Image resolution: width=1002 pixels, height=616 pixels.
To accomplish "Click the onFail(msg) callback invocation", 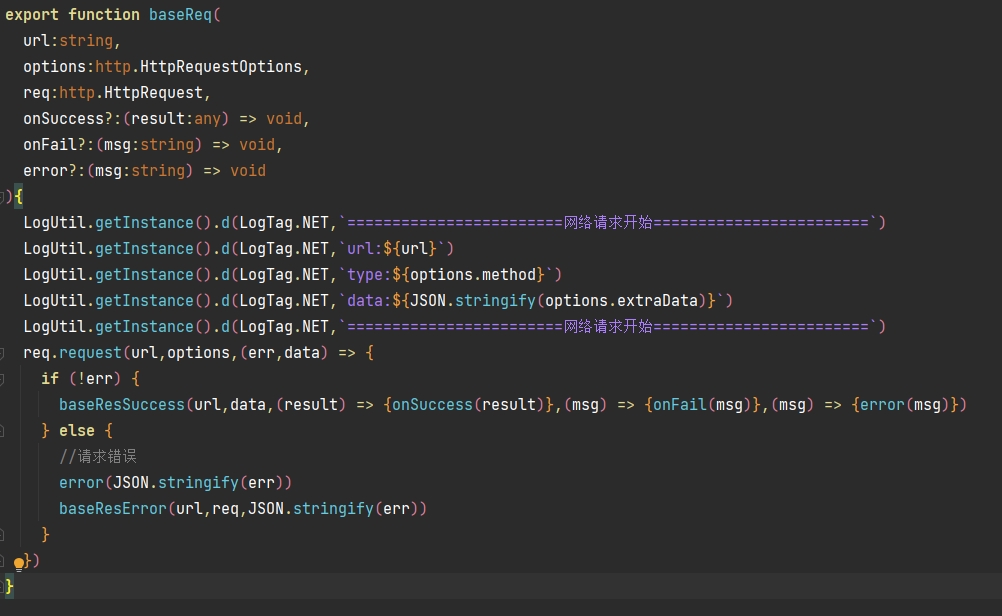I will (702, 404).
